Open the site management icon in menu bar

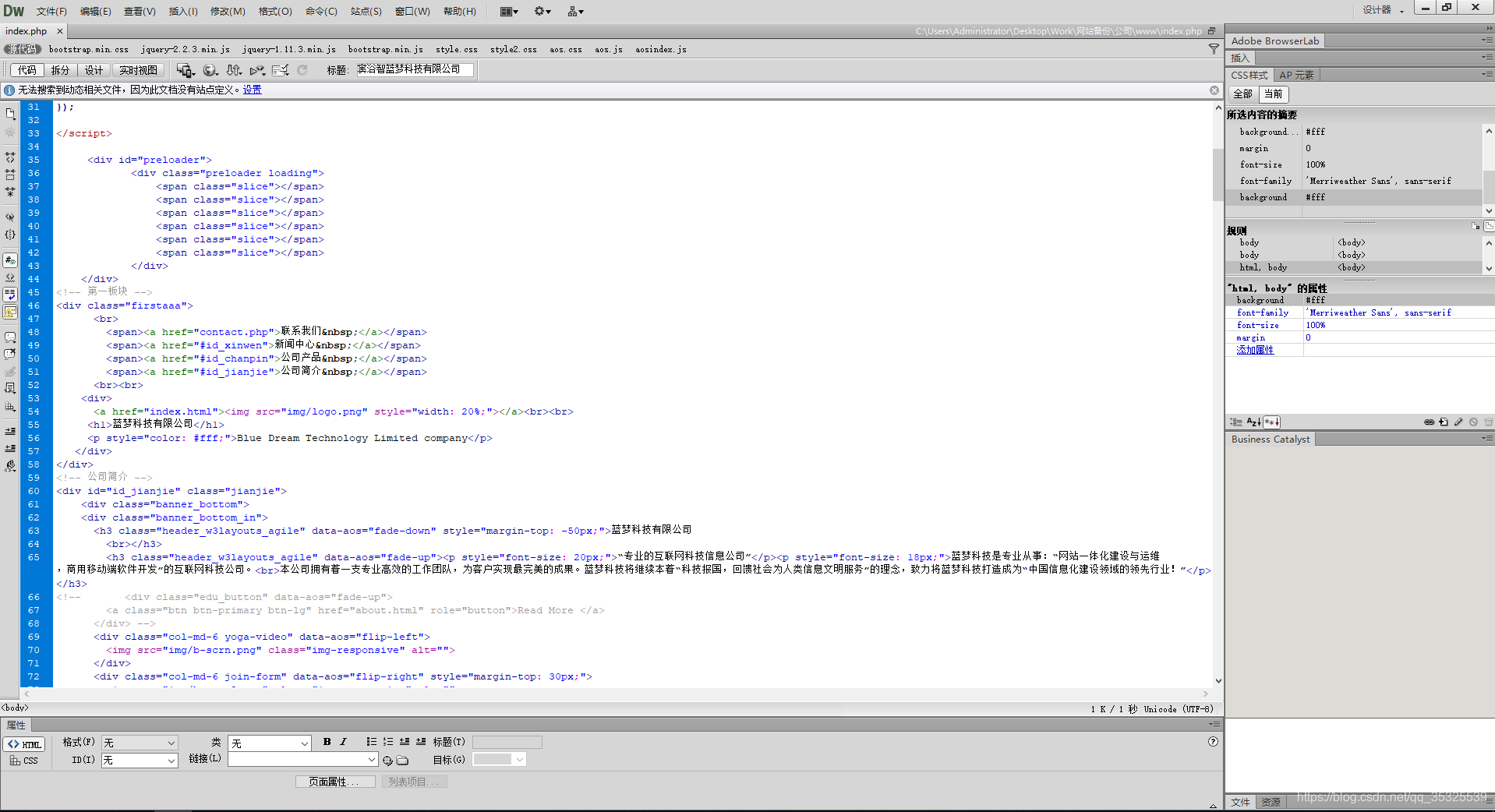575,11
